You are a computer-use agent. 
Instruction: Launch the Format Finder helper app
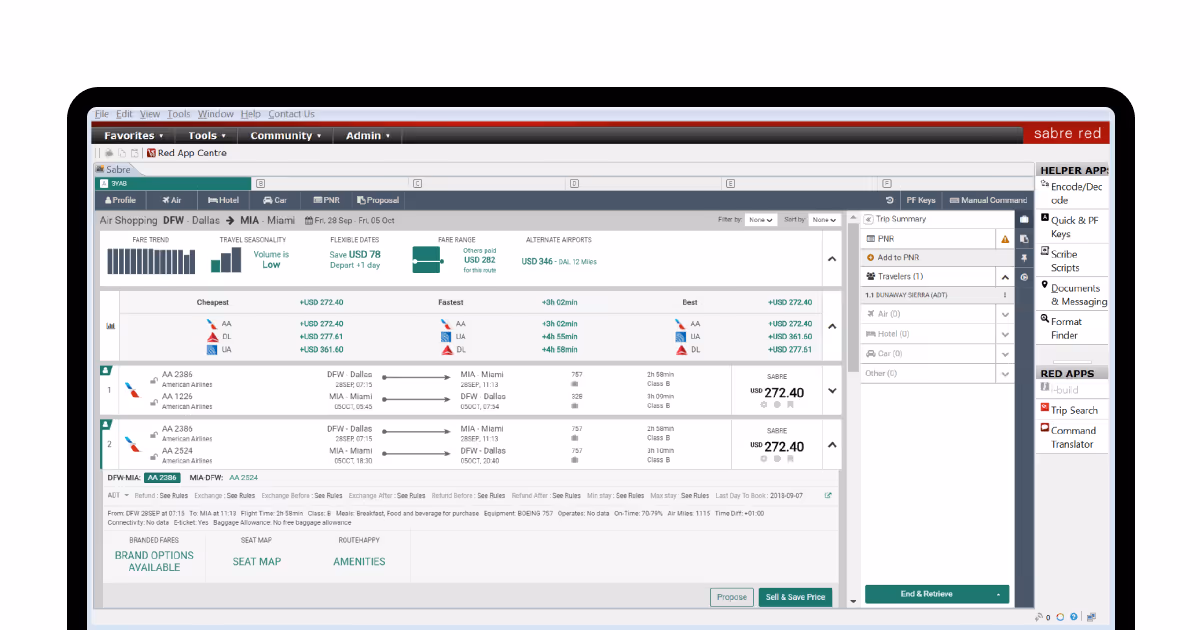[x=1072, y=327]
